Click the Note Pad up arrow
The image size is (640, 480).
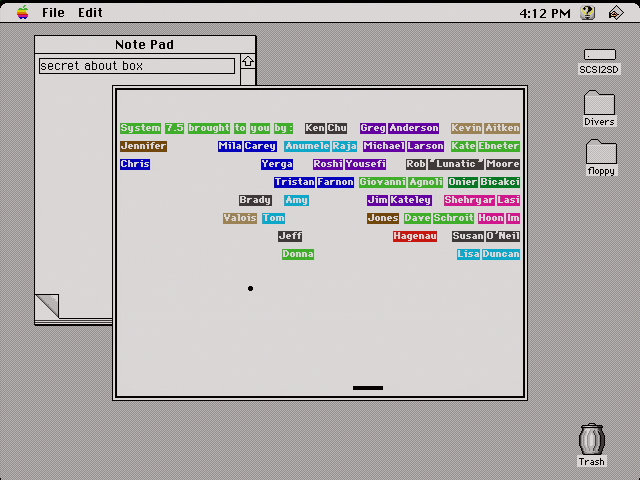pyautogui.click(x=248, y=62)
